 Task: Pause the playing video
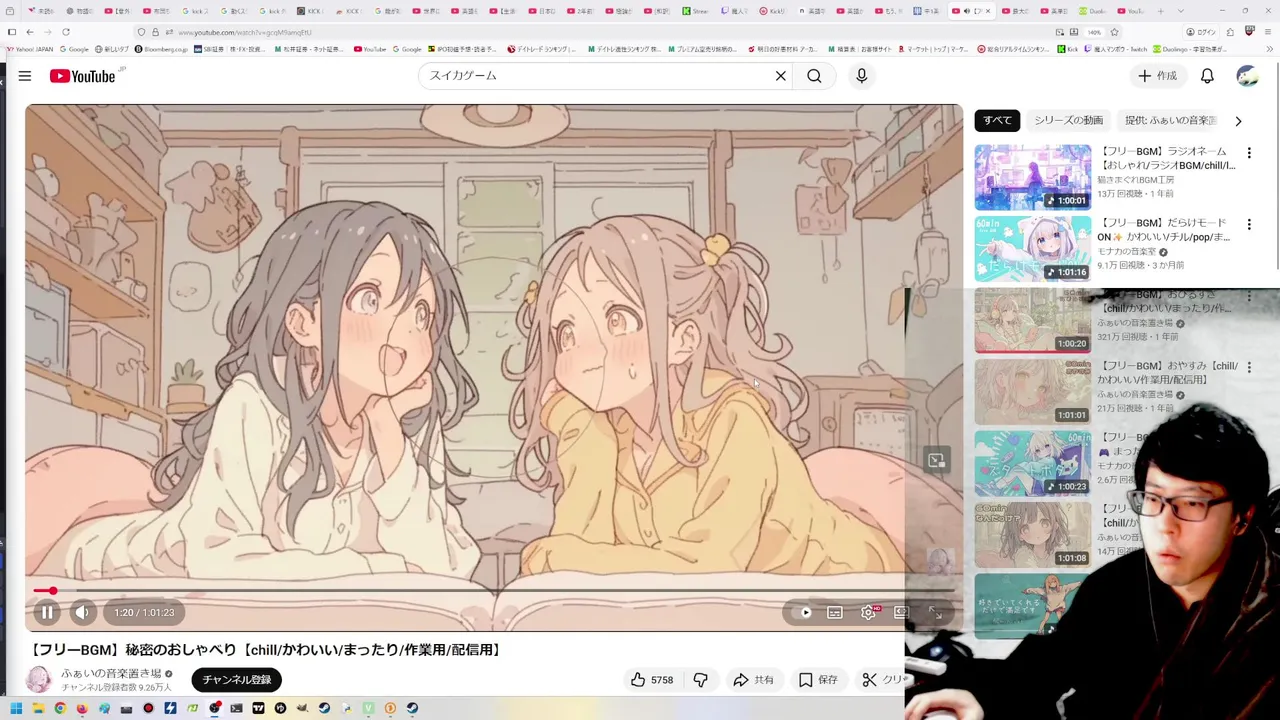coord(47,612)
